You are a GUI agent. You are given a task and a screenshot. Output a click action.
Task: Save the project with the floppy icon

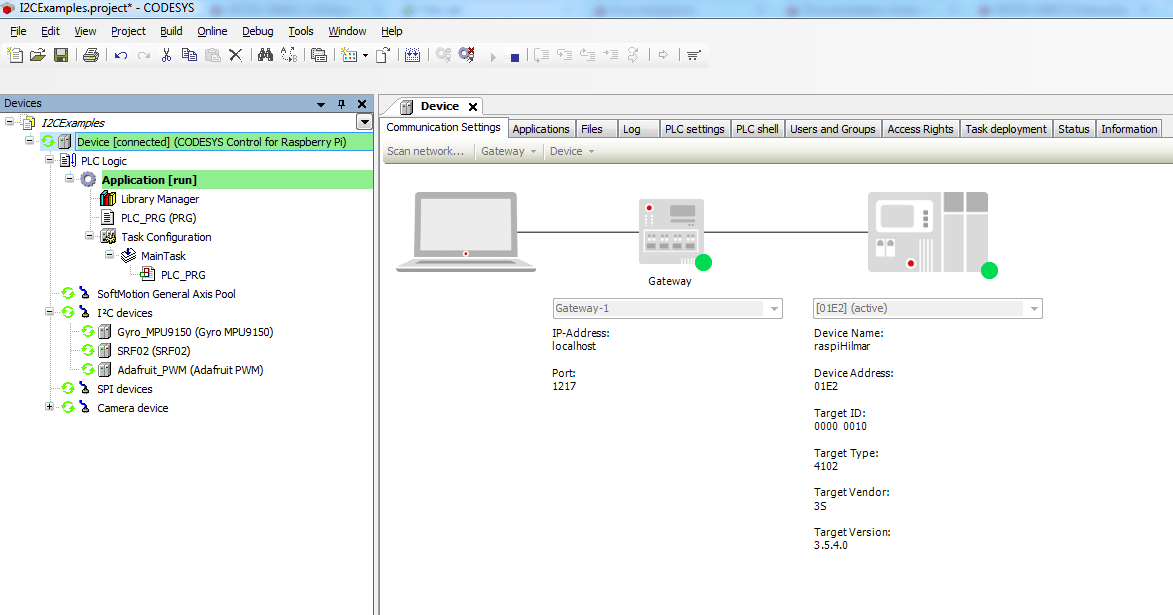point(61,55)
